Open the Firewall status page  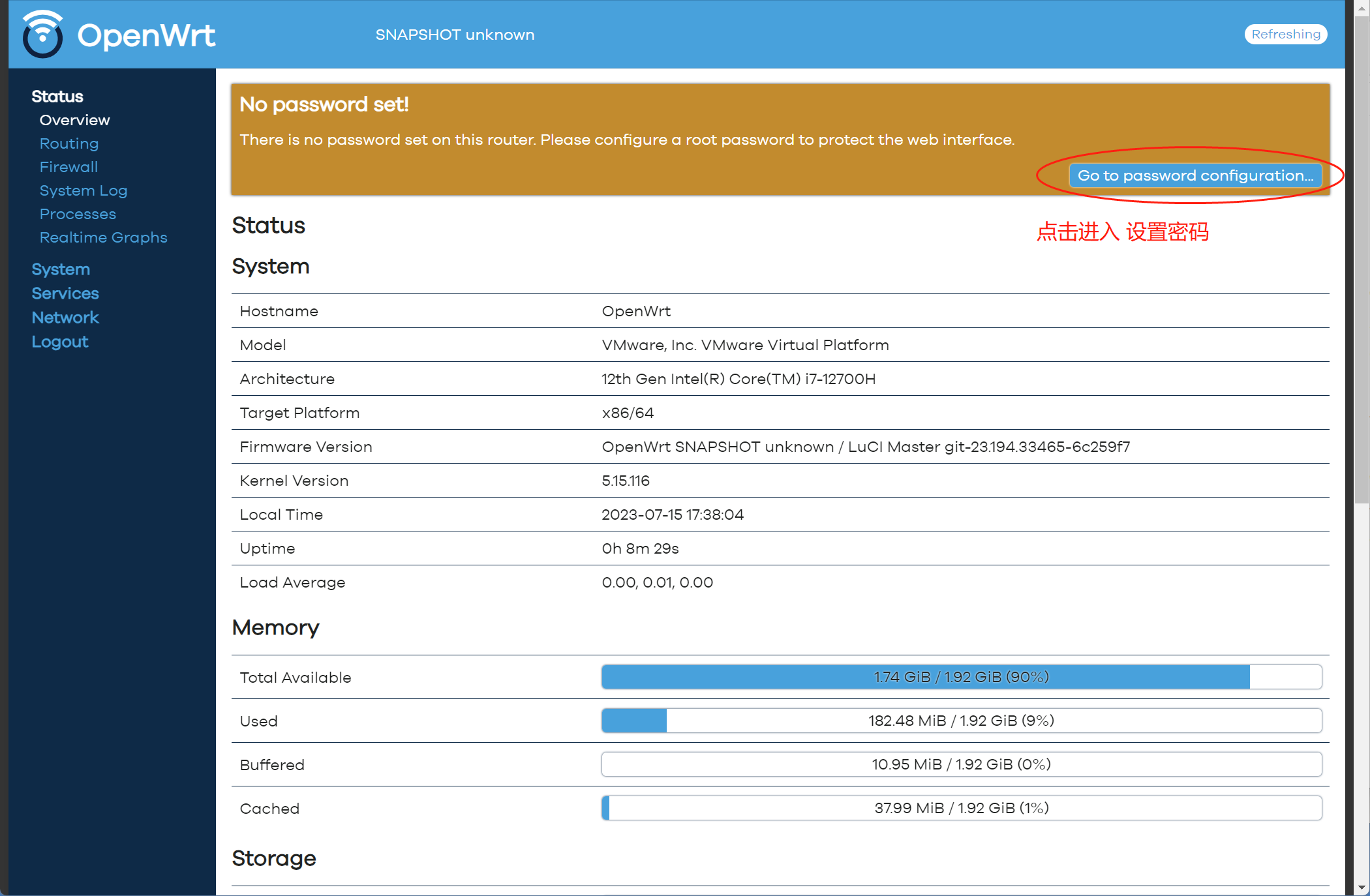point(69,167)
